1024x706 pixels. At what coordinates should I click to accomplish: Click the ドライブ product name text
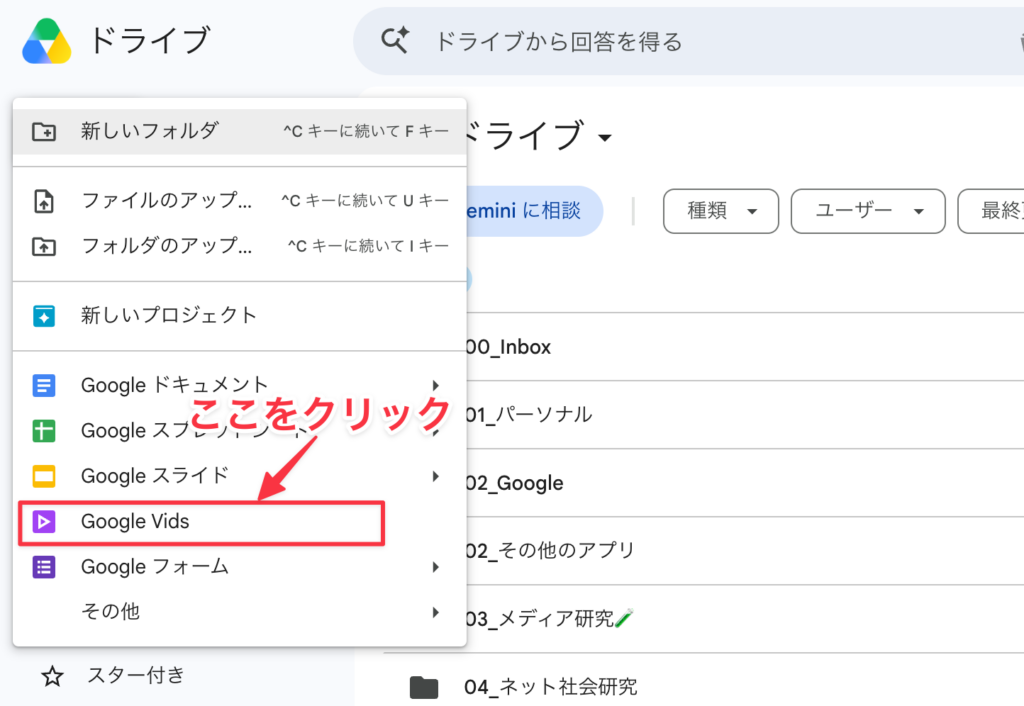pyautogui.click(x=150, y=40)
